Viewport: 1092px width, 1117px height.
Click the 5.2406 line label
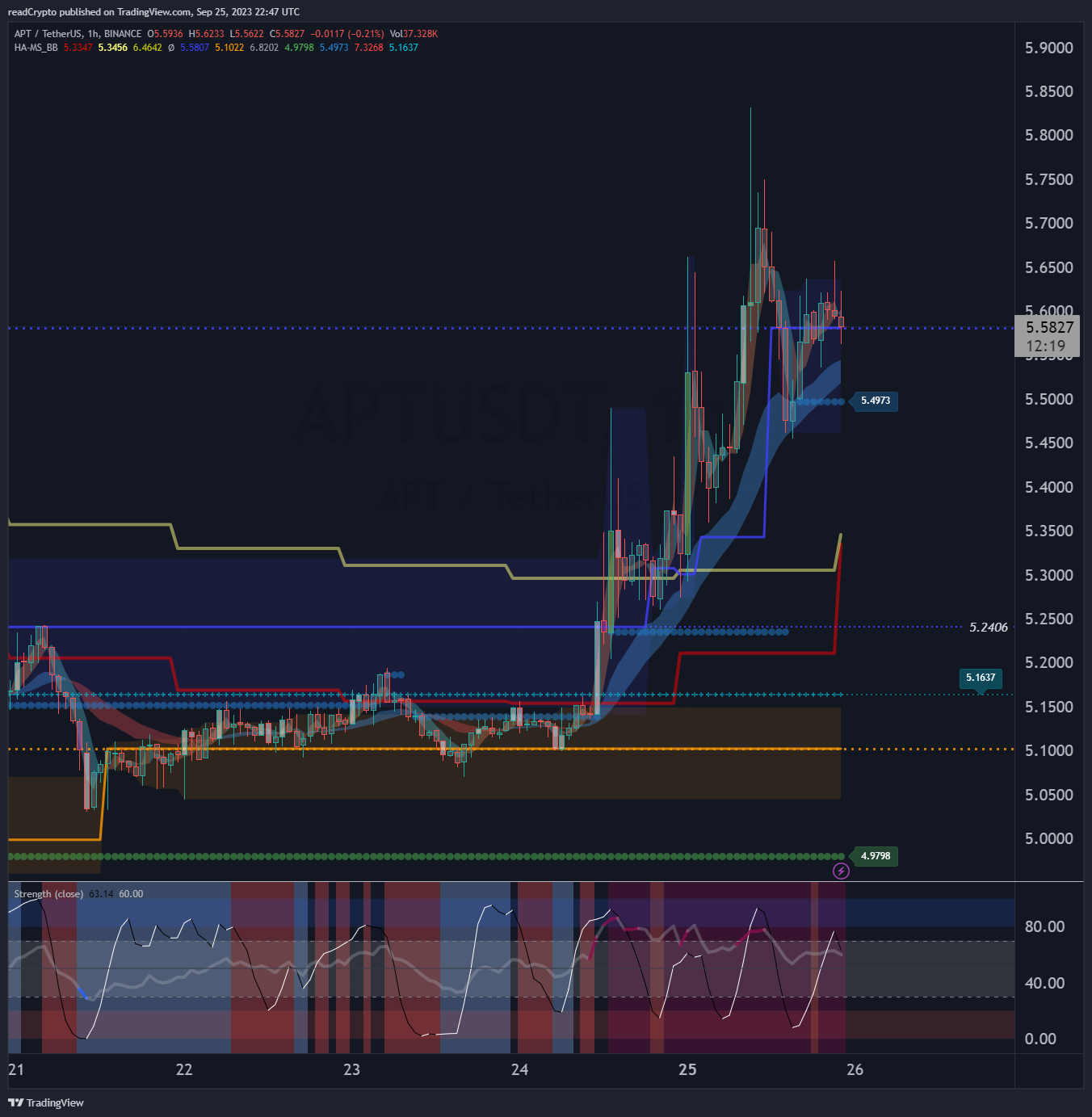(x=989, y=628)
